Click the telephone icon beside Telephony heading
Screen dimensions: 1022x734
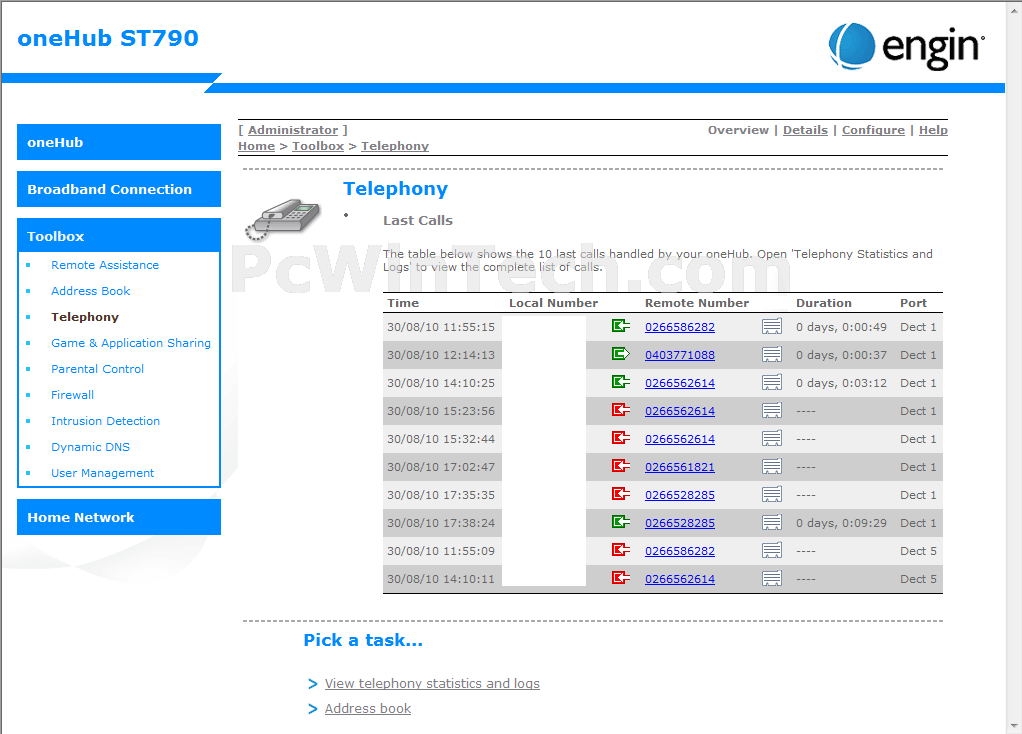click(282, 219)
